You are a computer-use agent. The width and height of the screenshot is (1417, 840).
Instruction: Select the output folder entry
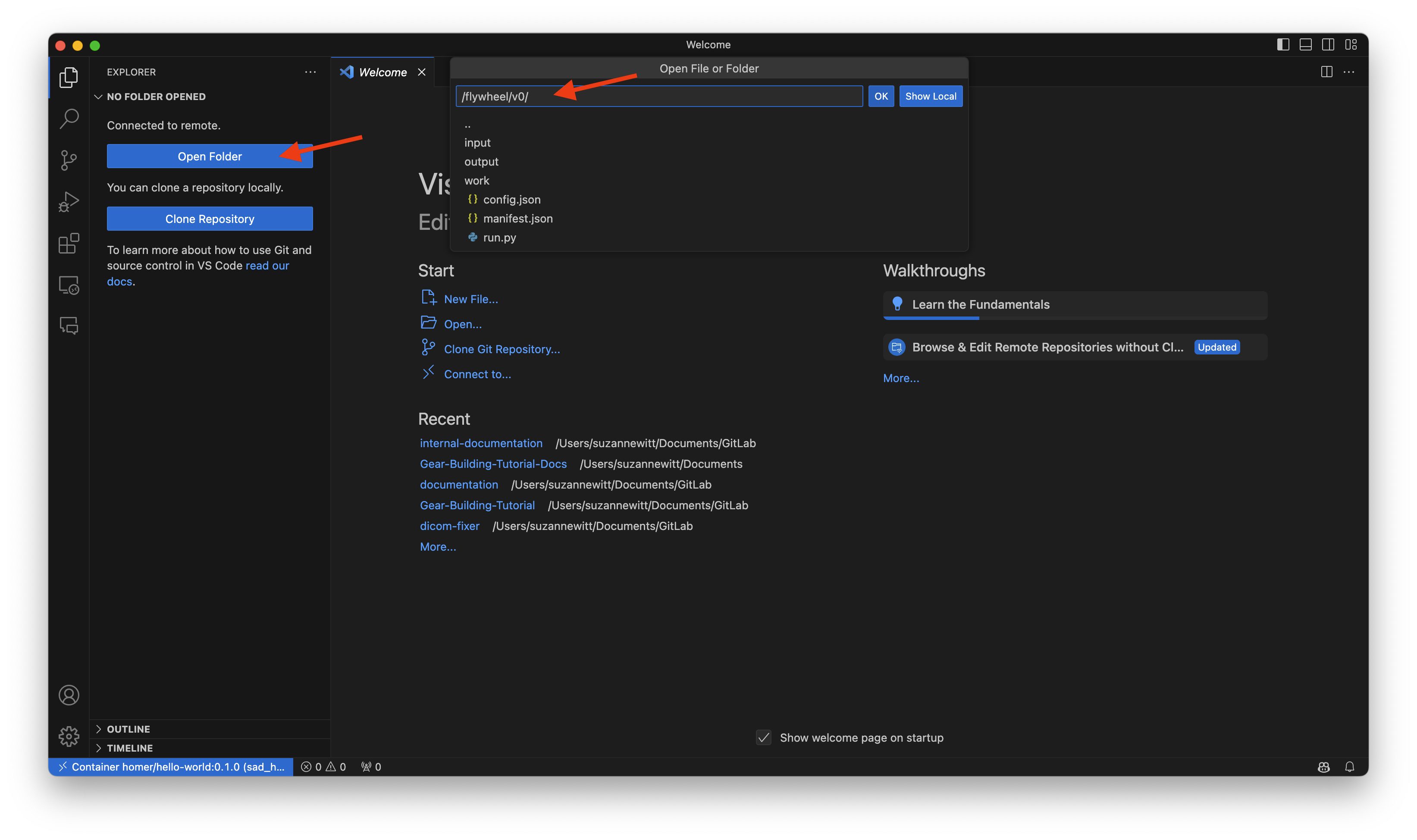click(x=709, y=162)
